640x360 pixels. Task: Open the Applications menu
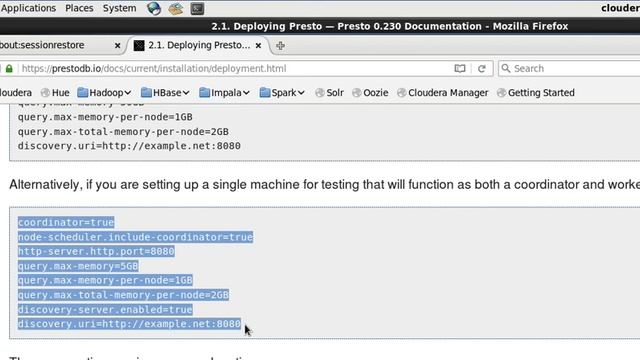[28, 8]
